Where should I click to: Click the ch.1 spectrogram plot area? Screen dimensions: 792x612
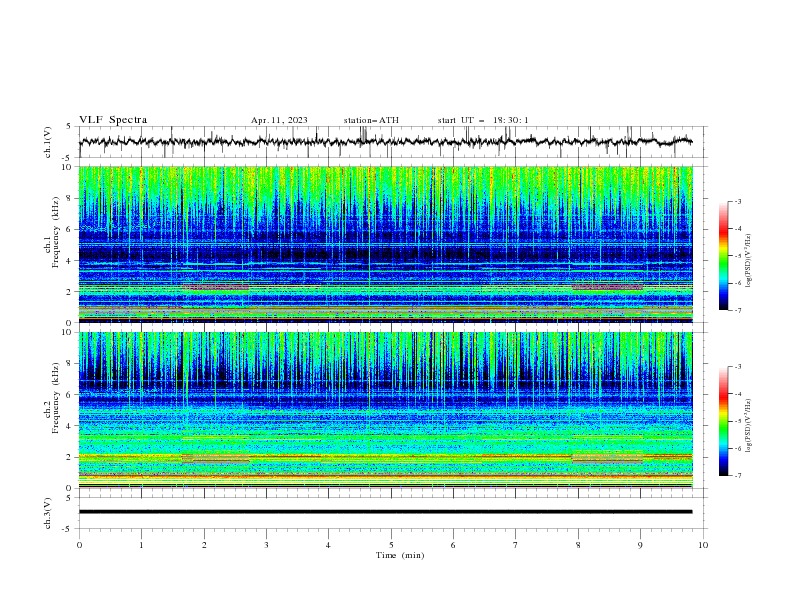tap(386, 244)
